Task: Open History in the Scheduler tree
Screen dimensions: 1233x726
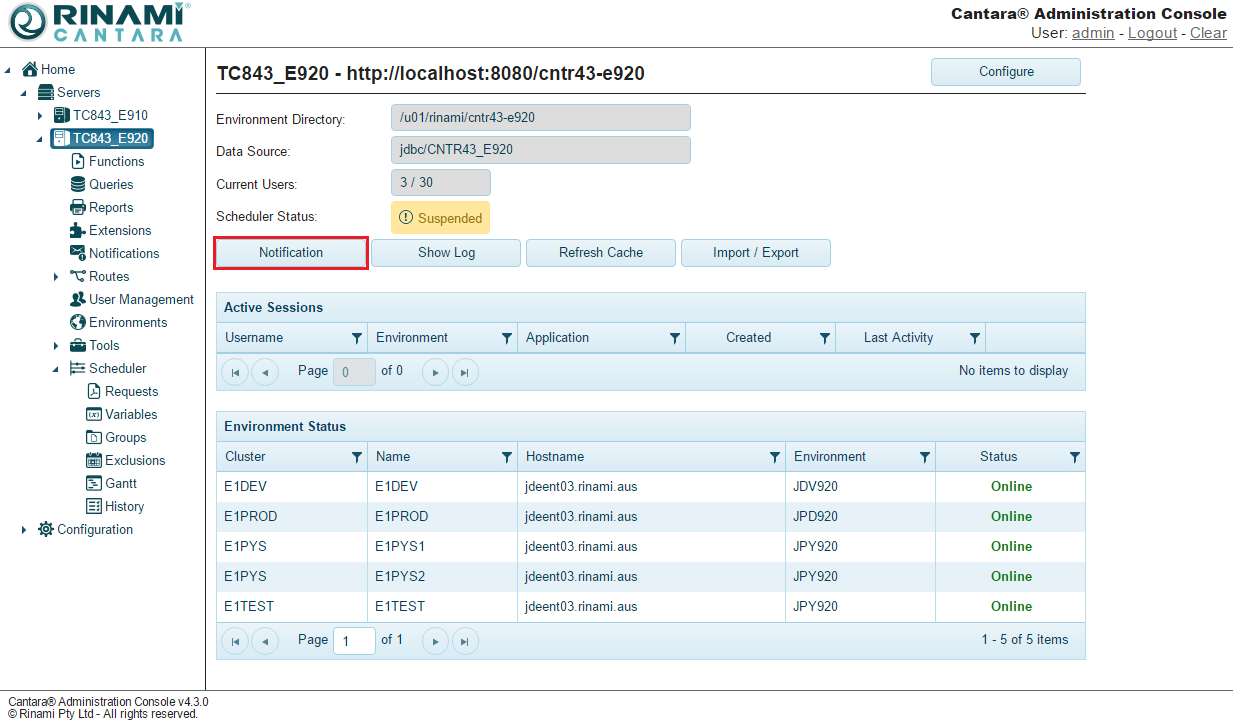Action: pyautogui.click(x=124, y=506)
